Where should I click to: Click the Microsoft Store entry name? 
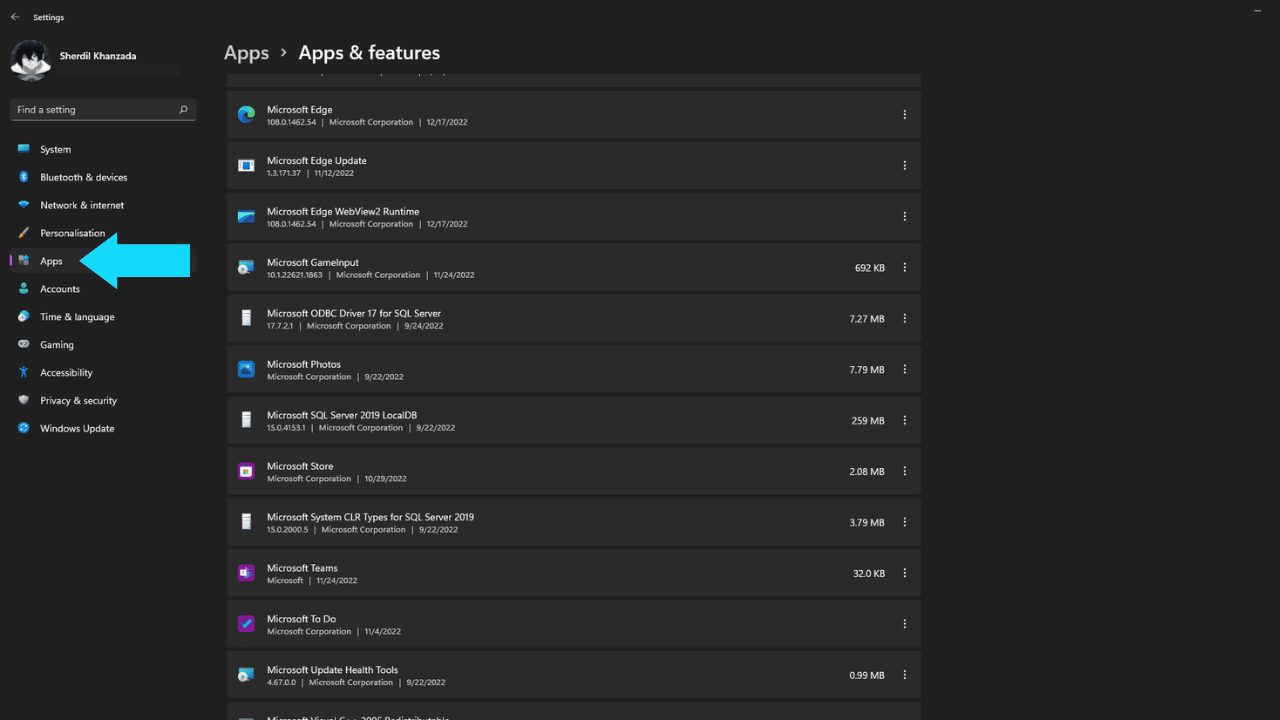[300, 466]
